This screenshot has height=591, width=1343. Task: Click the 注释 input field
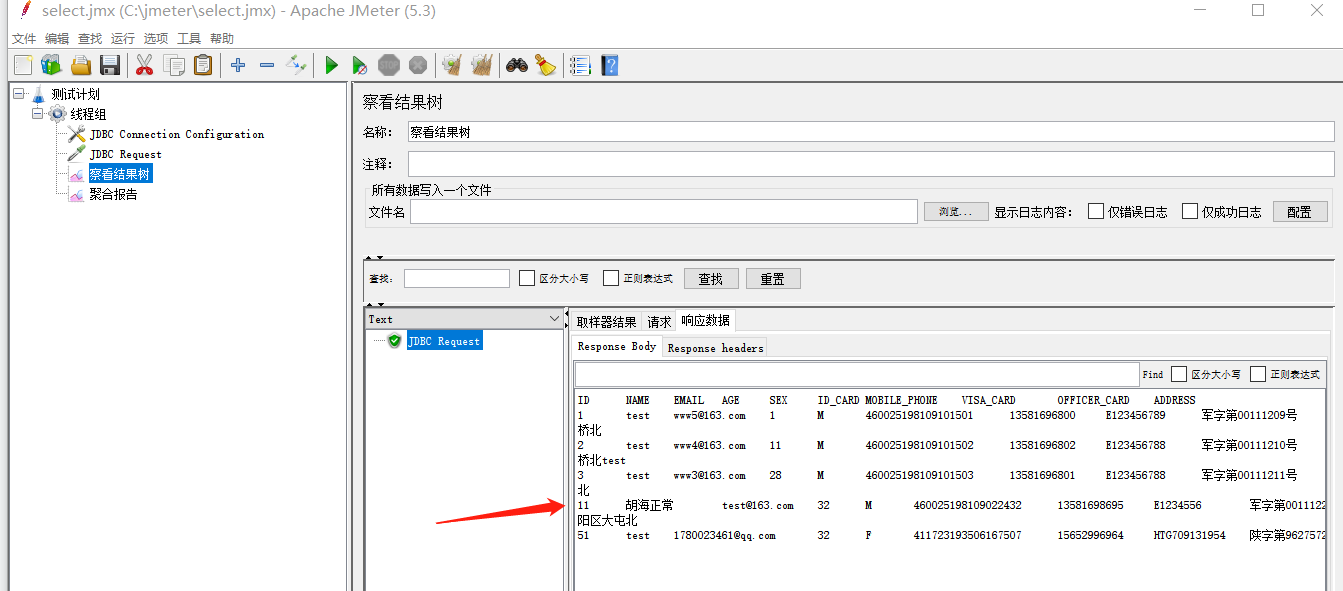point(871,164)
